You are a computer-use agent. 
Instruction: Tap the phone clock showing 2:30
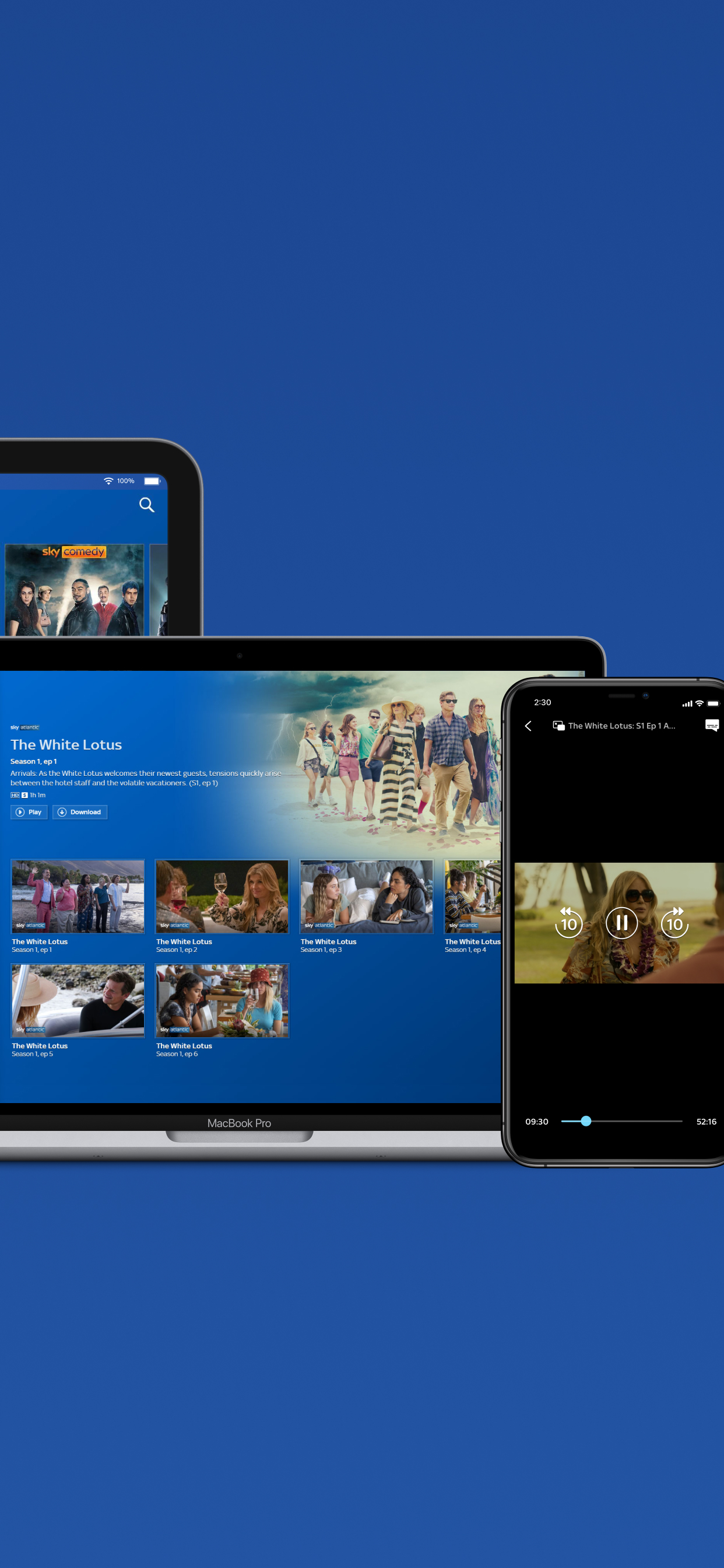pos(542,702)
